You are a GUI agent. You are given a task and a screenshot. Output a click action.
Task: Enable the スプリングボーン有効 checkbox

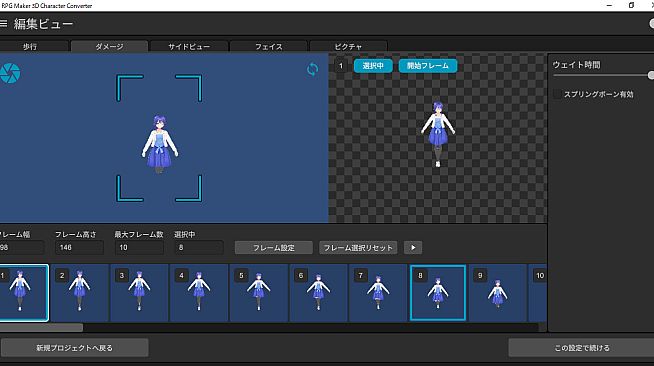point(557,94)
